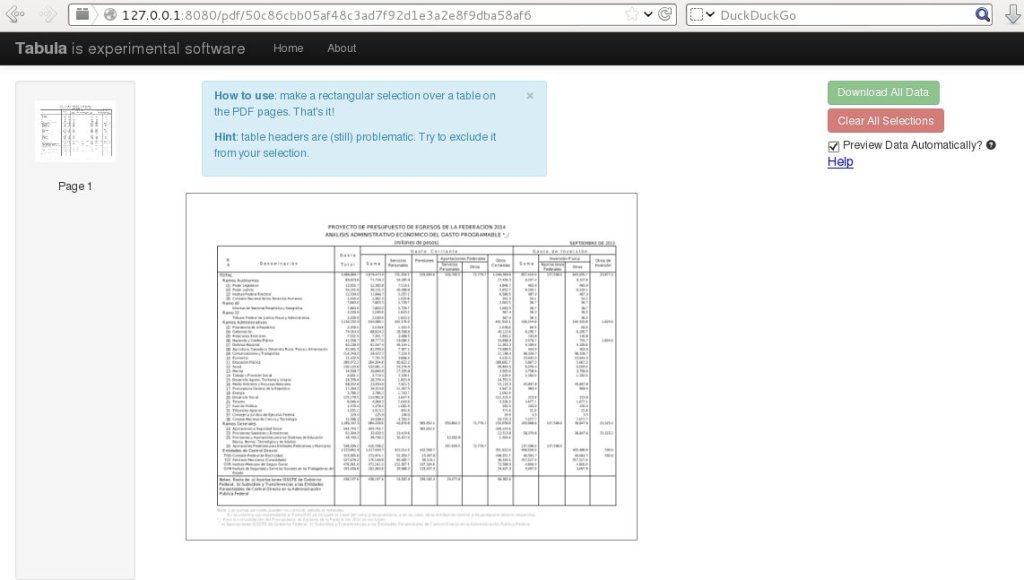Click the bookmark star in URL bar
This screenshot has width=1024, height=580.
(630, 15)
